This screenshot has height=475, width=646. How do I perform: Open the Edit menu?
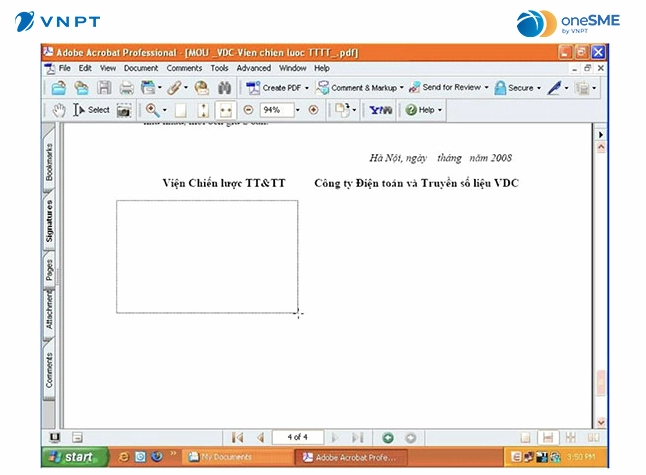pyautogui.click(x=85, y=68)
